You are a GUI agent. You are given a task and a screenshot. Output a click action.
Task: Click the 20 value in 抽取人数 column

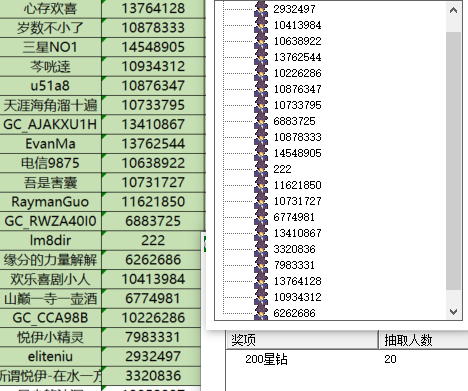(x=390, y=359)
